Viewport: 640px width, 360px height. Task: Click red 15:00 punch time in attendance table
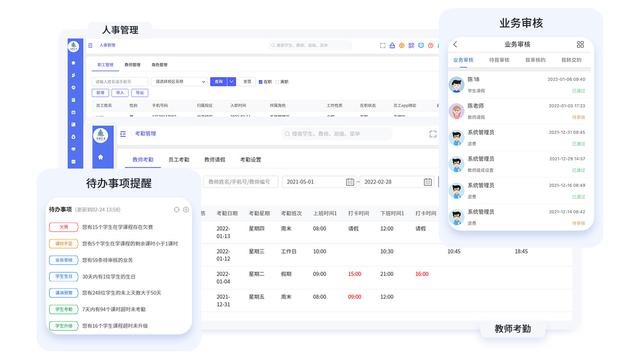(355, 274)
